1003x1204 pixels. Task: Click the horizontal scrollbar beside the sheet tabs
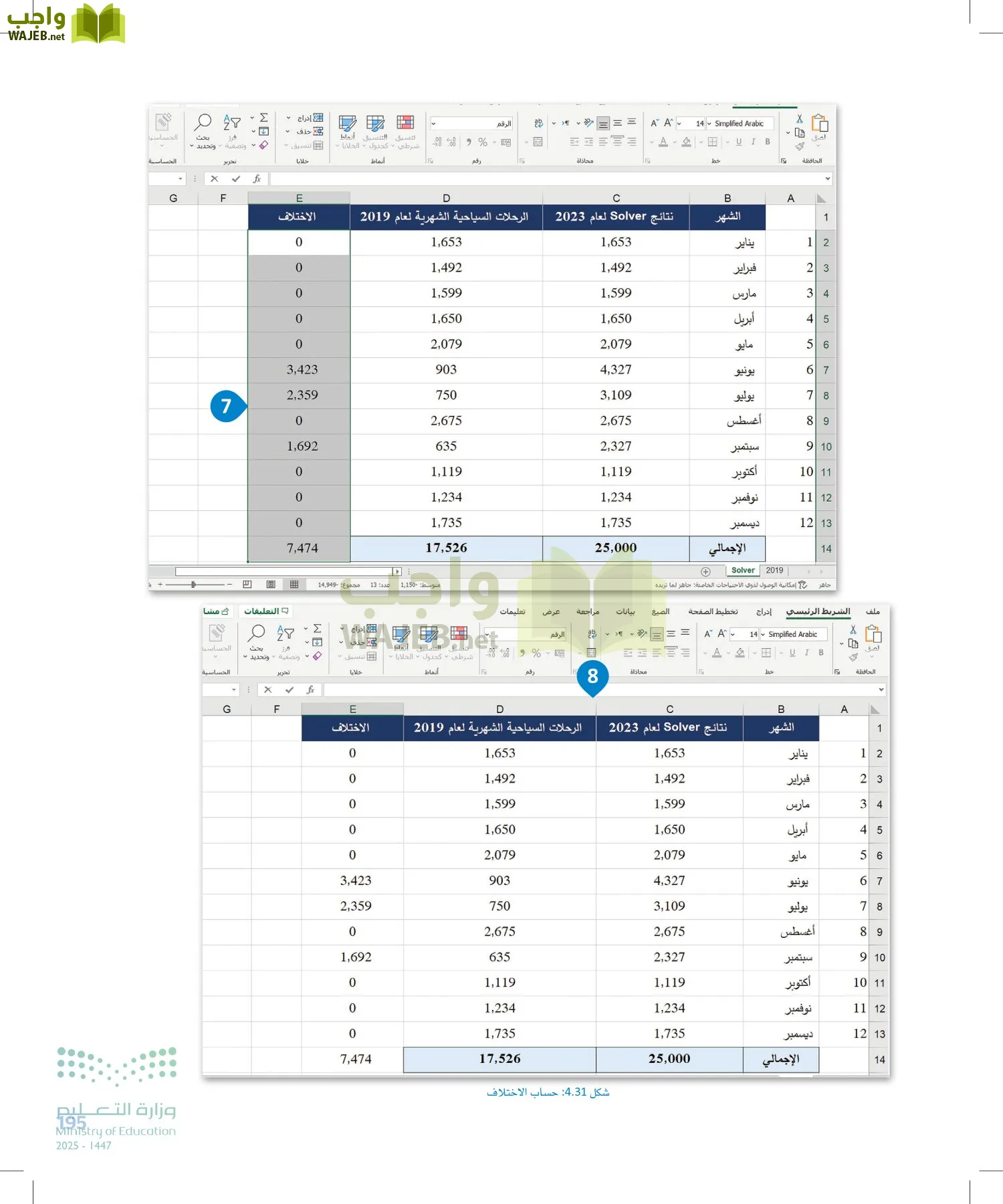pos(288,571)
